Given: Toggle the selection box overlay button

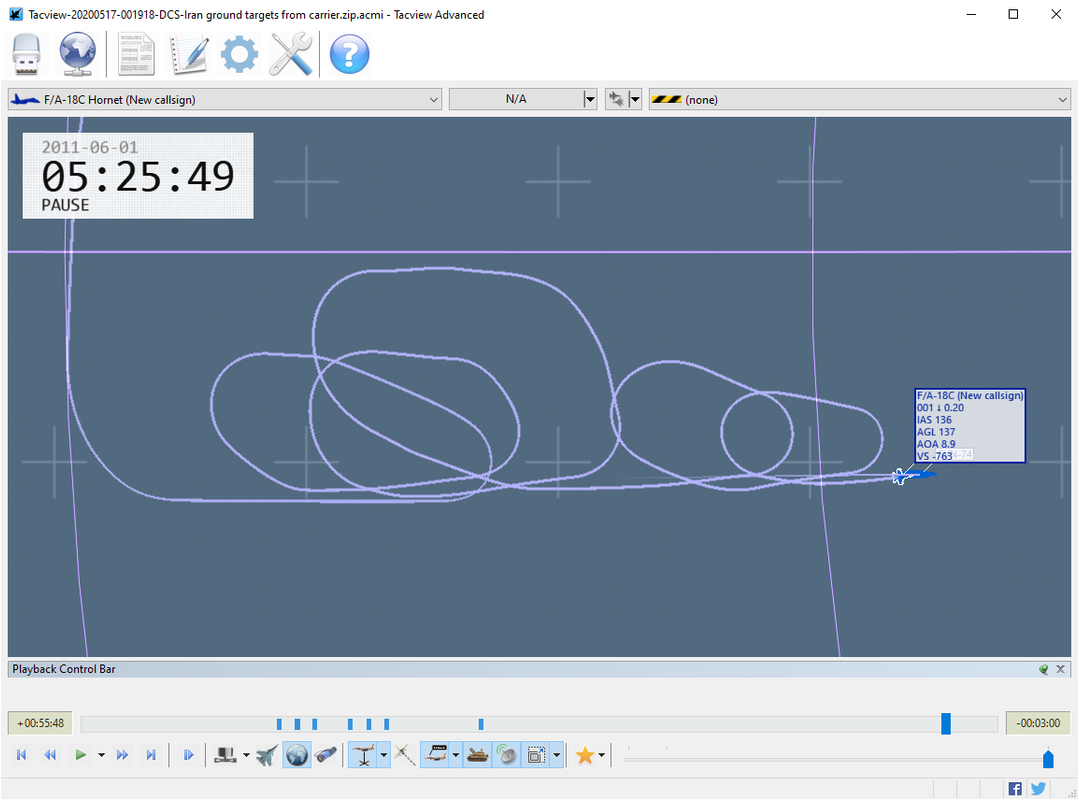Looking at the screenshot, I should pos(536,755).
